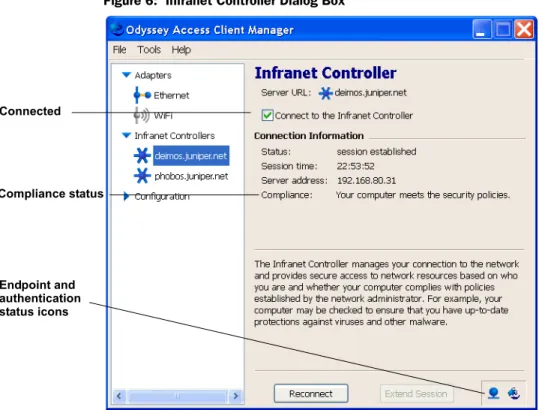Select deimos.juniper.net controller entry
This screenshot has height=410, width=542.
tap(191, 156)
